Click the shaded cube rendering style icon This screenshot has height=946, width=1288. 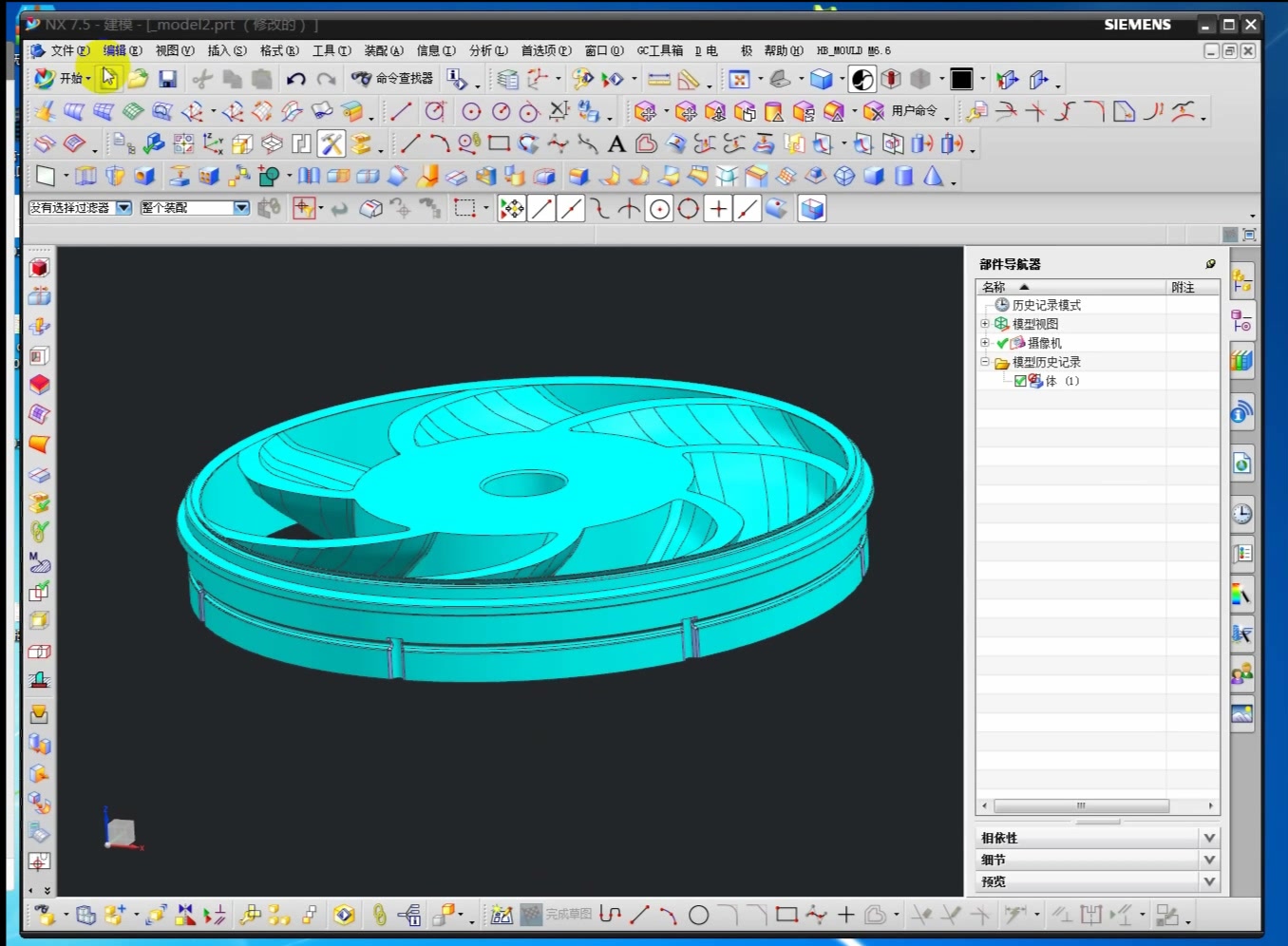click(x=822, y=79)
